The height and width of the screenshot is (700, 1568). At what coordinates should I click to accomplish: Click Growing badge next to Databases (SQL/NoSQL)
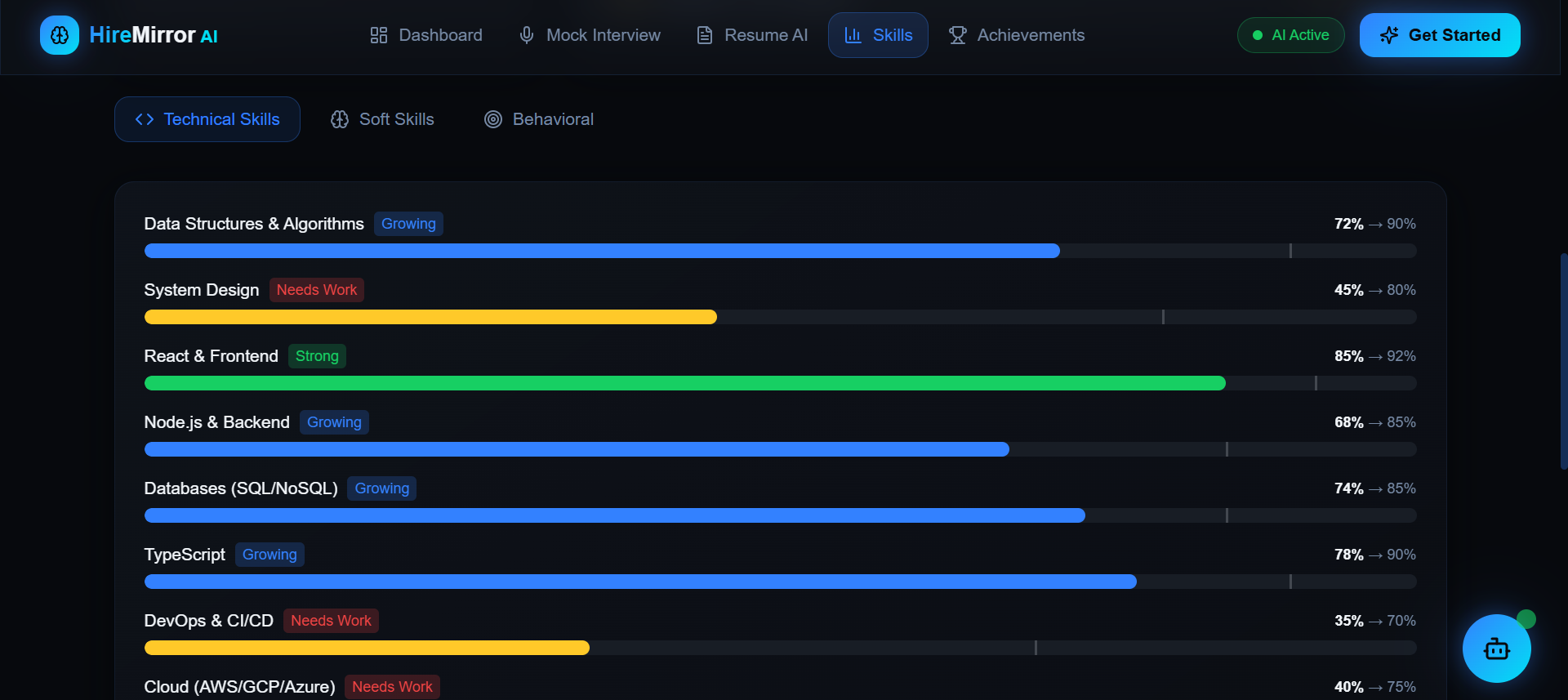382,488
